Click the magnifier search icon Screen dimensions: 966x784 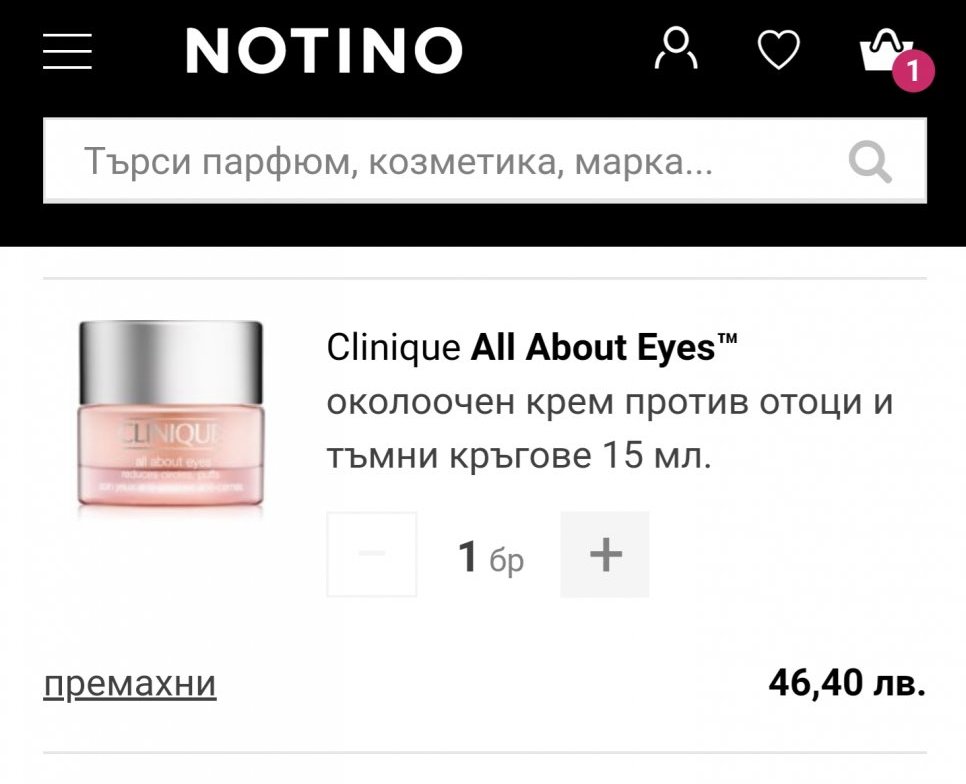tap(870, 162)
